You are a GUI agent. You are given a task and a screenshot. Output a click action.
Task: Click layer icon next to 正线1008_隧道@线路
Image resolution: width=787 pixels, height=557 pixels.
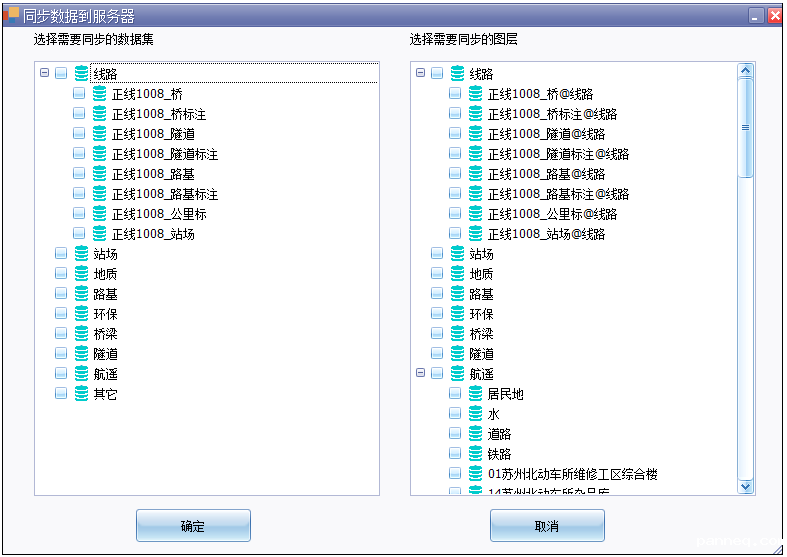pos(475,134)
